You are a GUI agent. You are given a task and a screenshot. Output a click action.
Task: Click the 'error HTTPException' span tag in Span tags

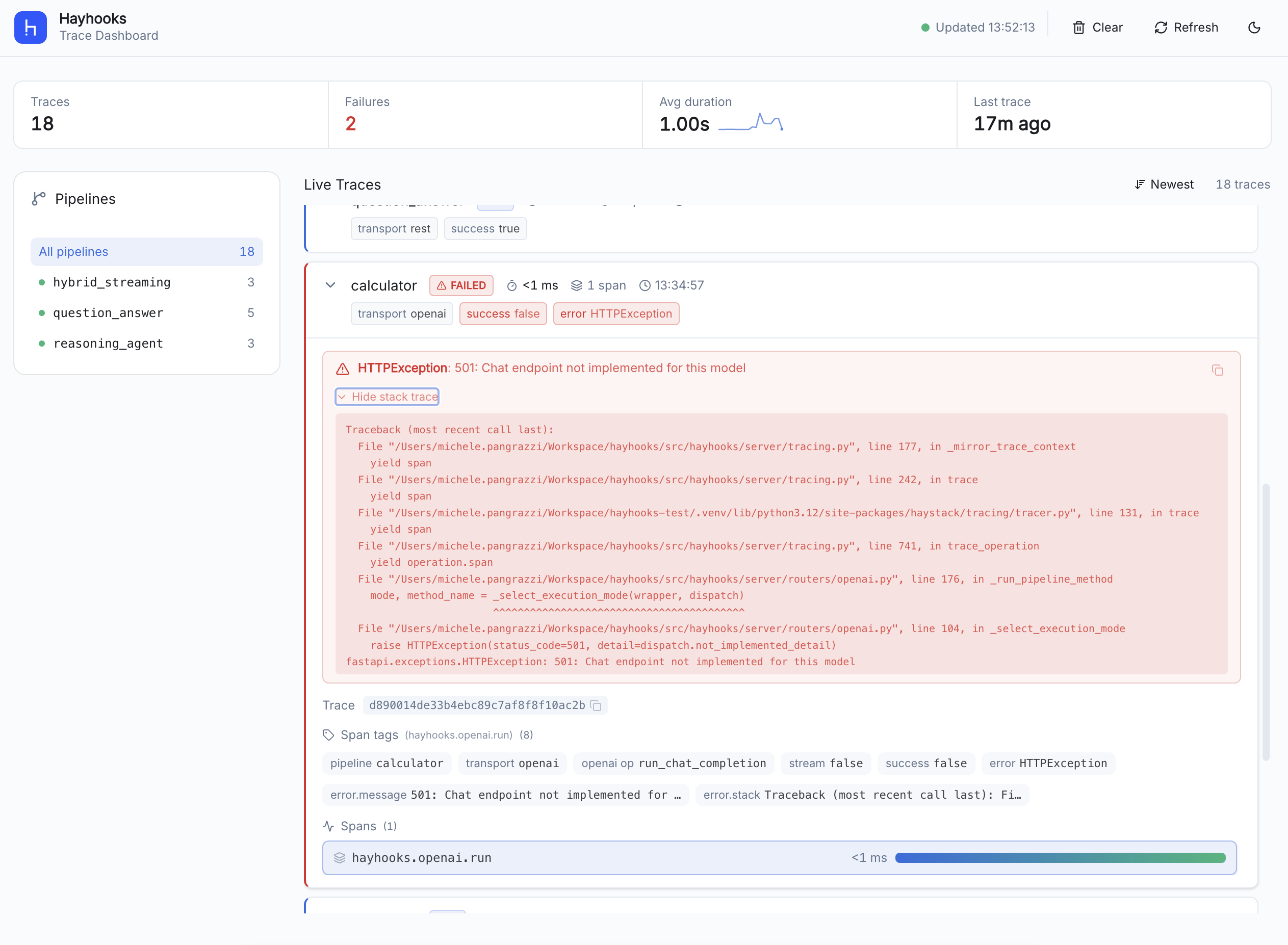1048,763
